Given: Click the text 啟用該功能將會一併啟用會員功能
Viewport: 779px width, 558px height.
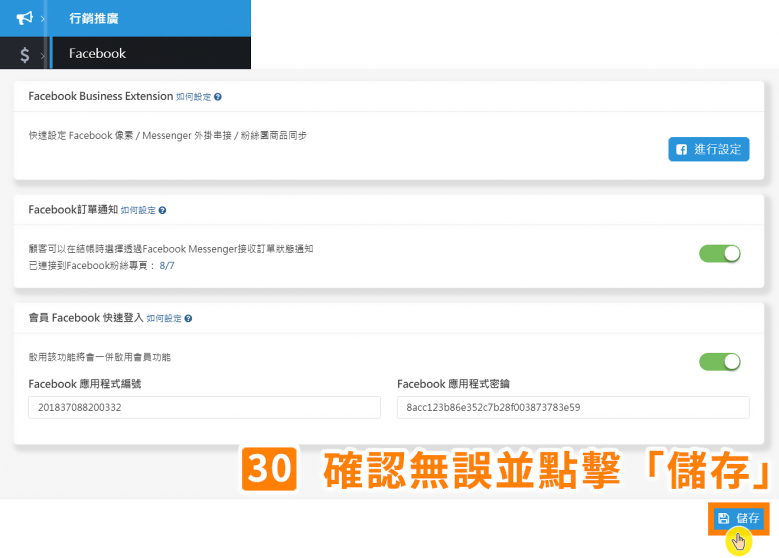Looking at the screenshot, I should [99, 357].
